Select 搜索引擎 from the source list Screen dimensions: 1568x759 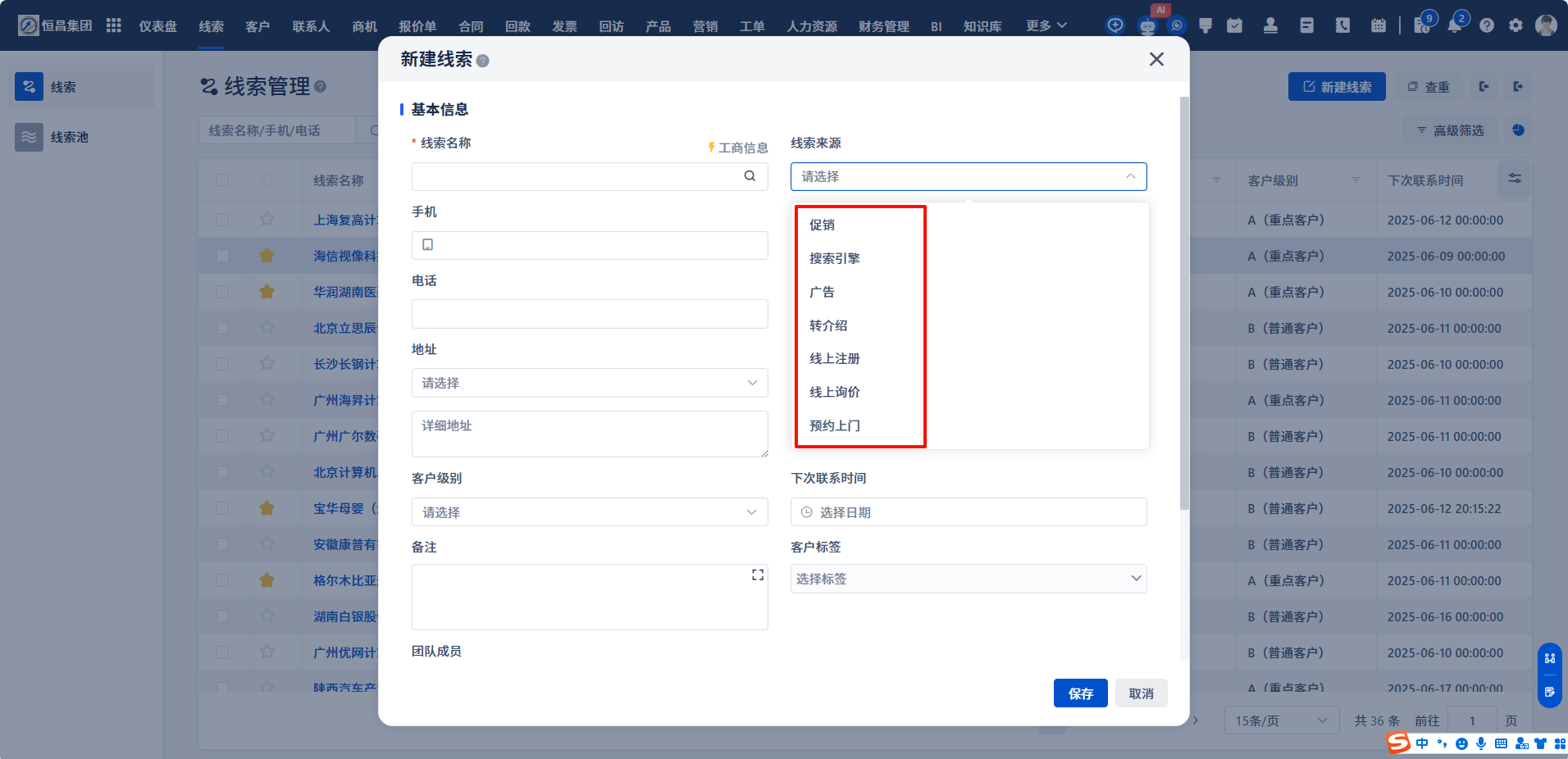coord(970,258)
